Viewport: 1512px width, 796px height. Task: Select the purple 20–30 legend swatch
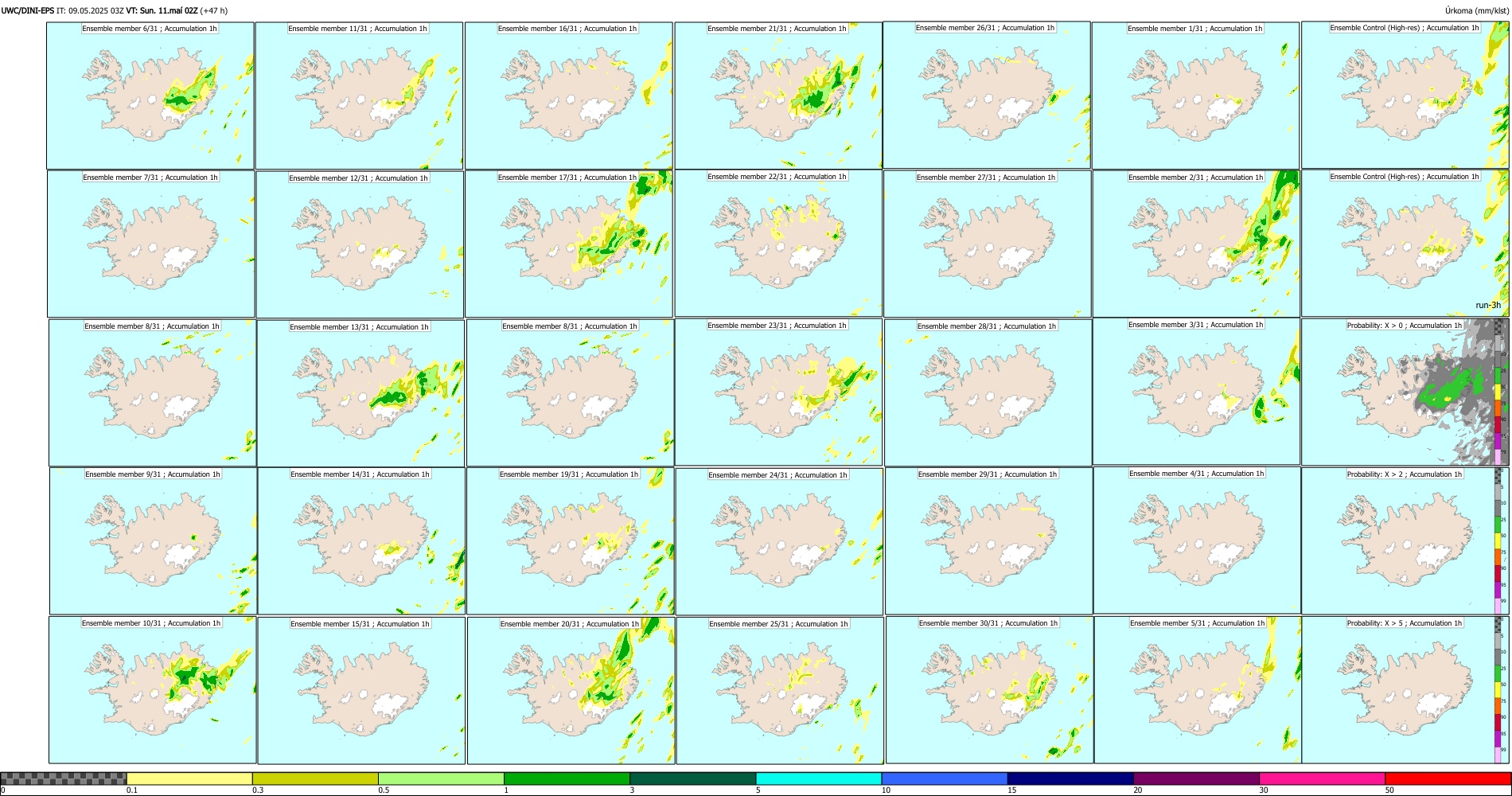1196,778
